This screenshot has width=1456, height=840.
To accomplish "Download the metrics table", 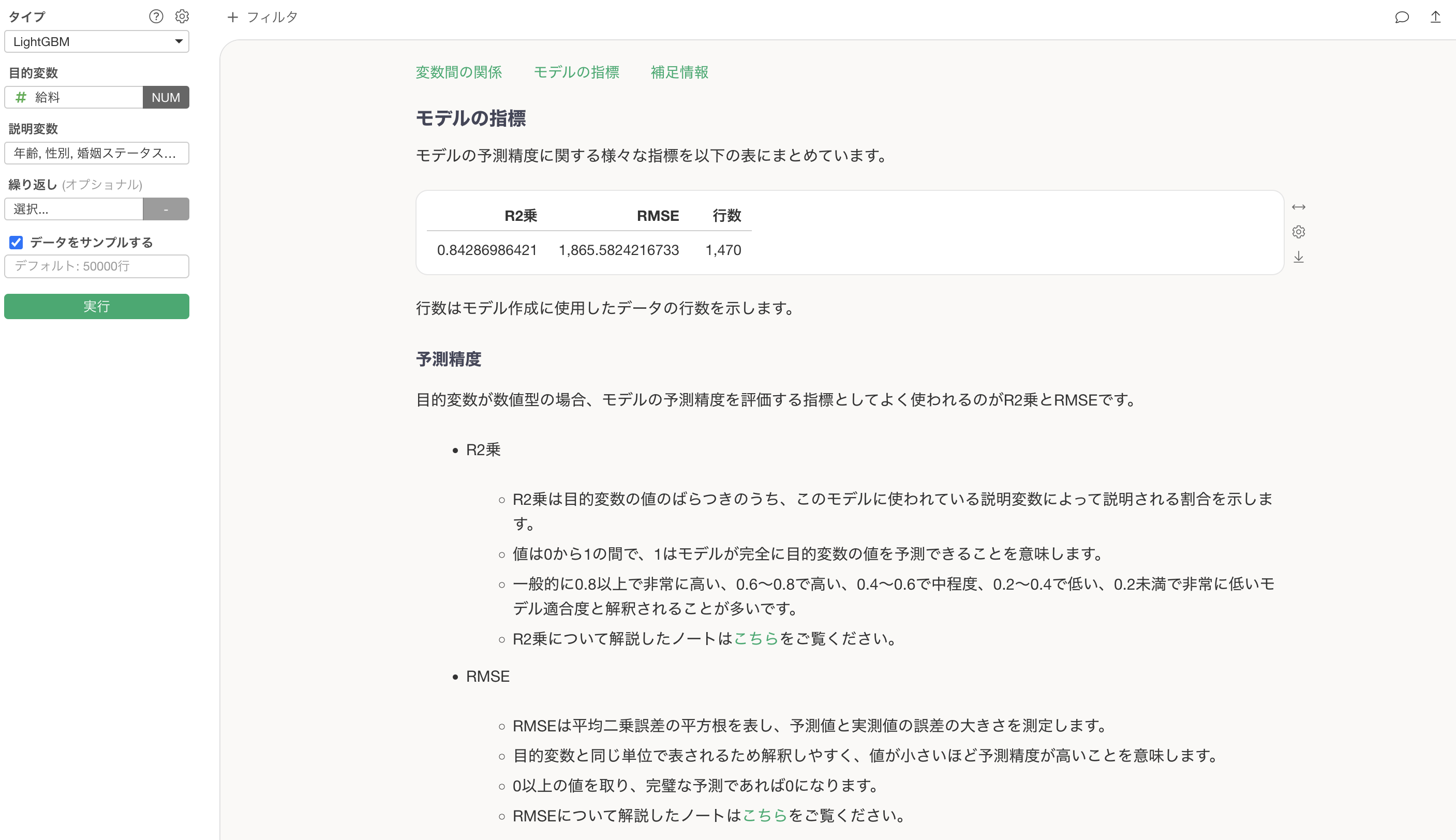I will (x=1299, y=257).
